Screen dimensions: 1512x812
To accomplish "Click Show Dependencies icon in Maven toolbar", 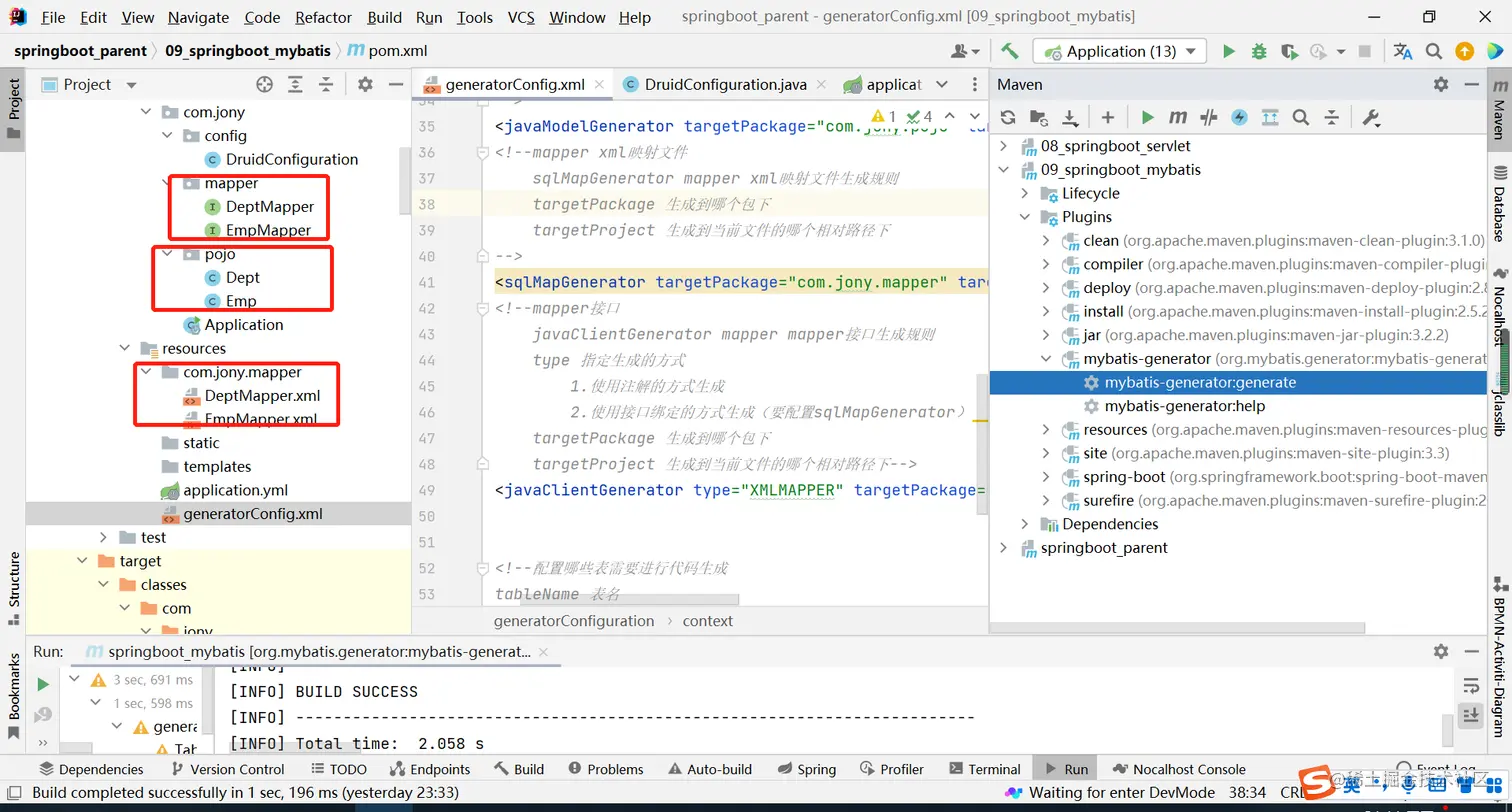I will tap(1270, 118).
